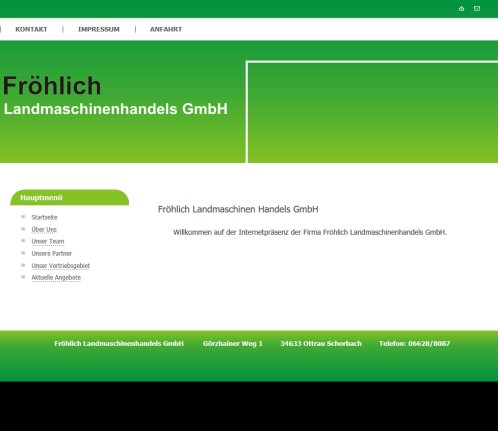Select the Unsere Partner link
This screenshot has width=498, height=431.
tap(52, 253)
